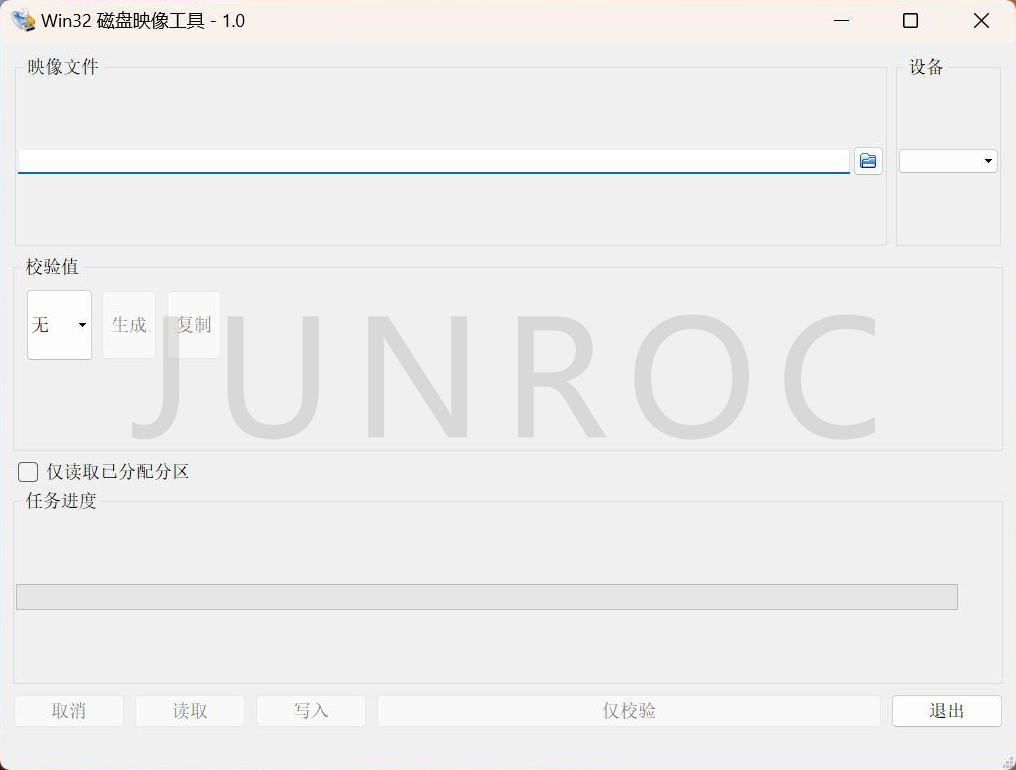The height and width of the screenshot is (770, 1016).
Task: Click the window resize grip corner
Action: (1008, 762)
